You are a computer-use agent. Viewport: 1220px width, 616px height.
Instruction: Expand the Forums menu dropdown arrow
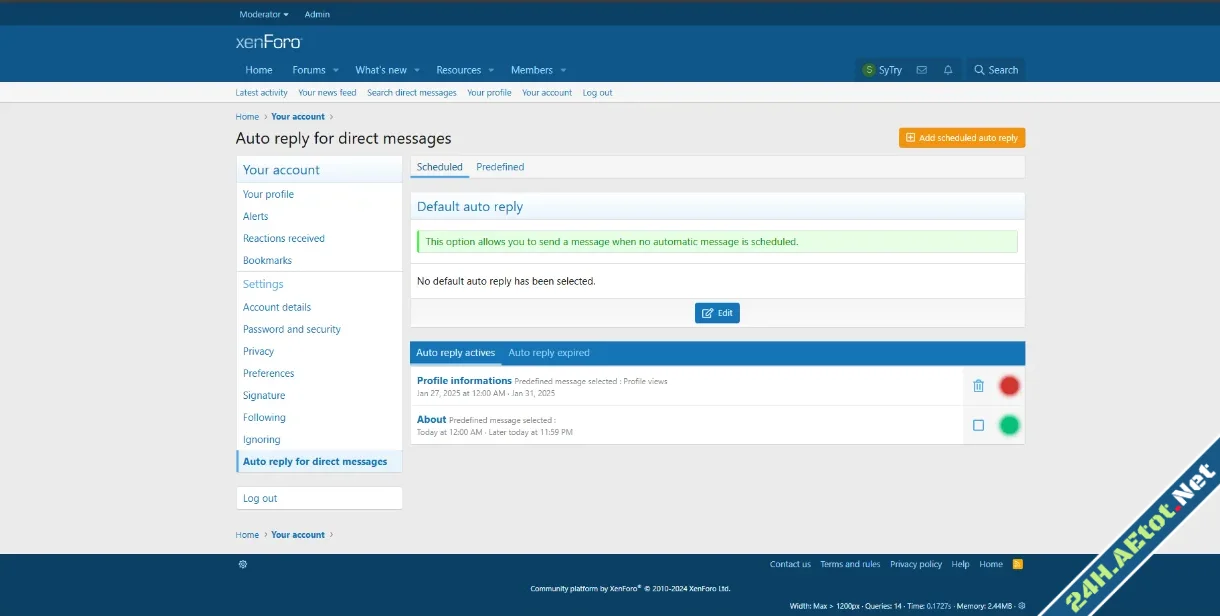336,70
